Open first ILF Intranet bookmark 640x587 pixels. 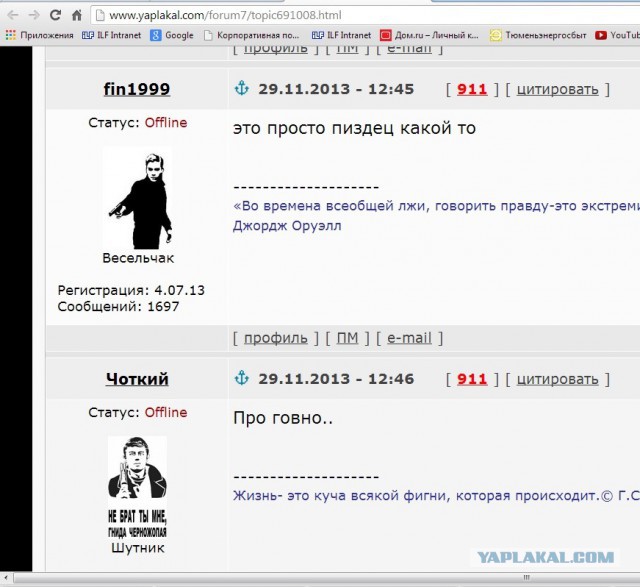pos(111,35)
